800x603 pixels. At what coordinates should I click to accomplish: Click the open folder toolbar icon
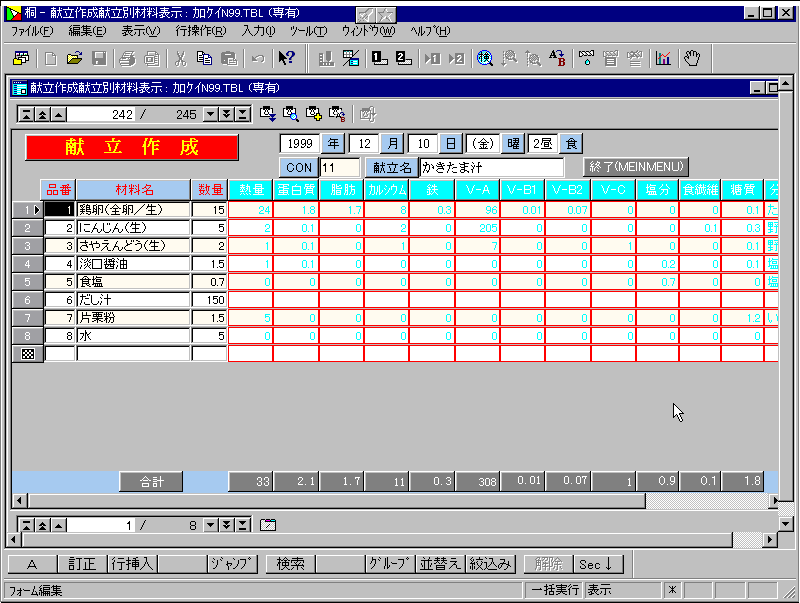tap(74, 58)
